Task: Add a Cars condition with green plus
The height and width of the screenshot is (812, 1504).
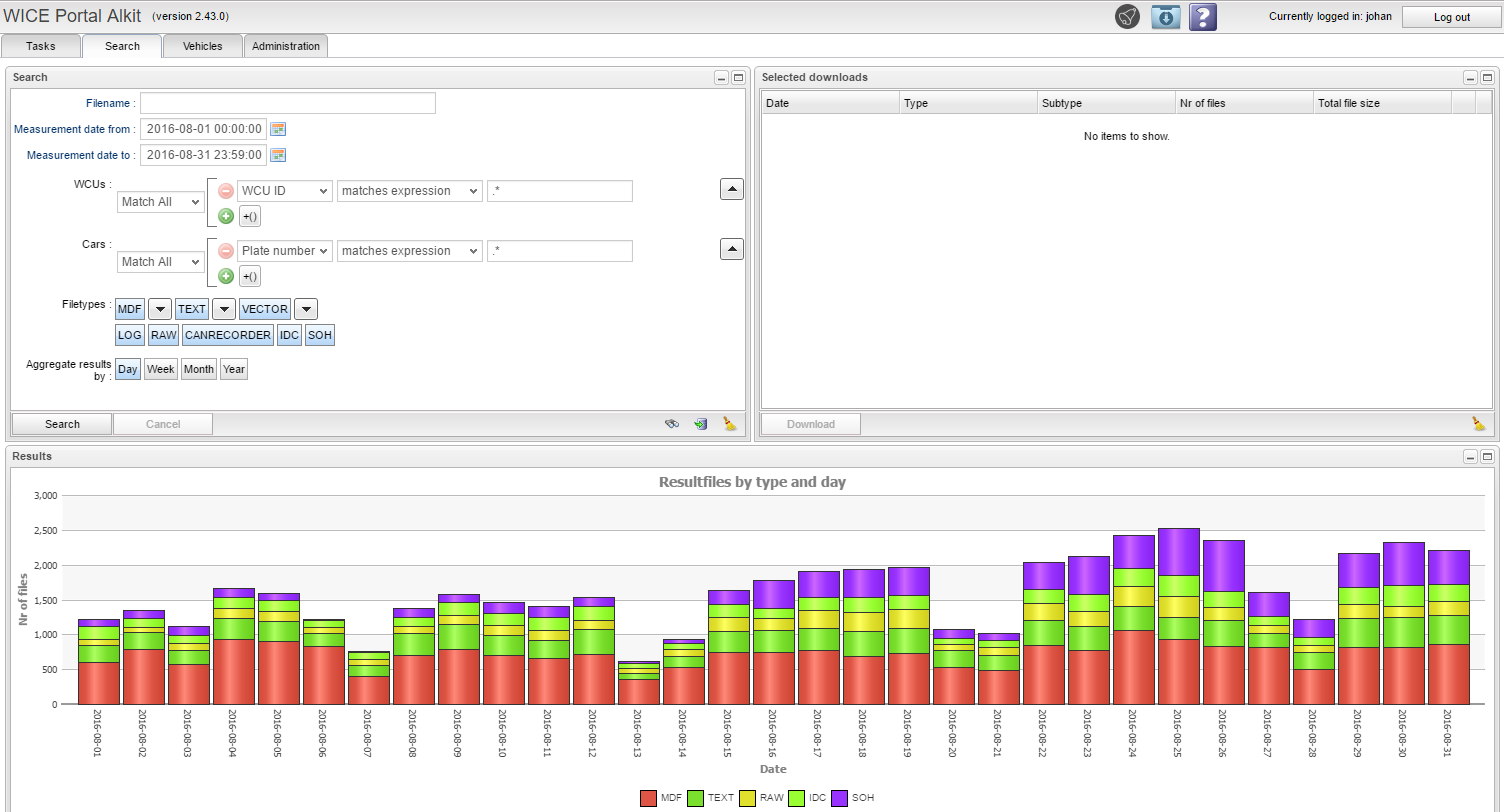Action: 226,277
